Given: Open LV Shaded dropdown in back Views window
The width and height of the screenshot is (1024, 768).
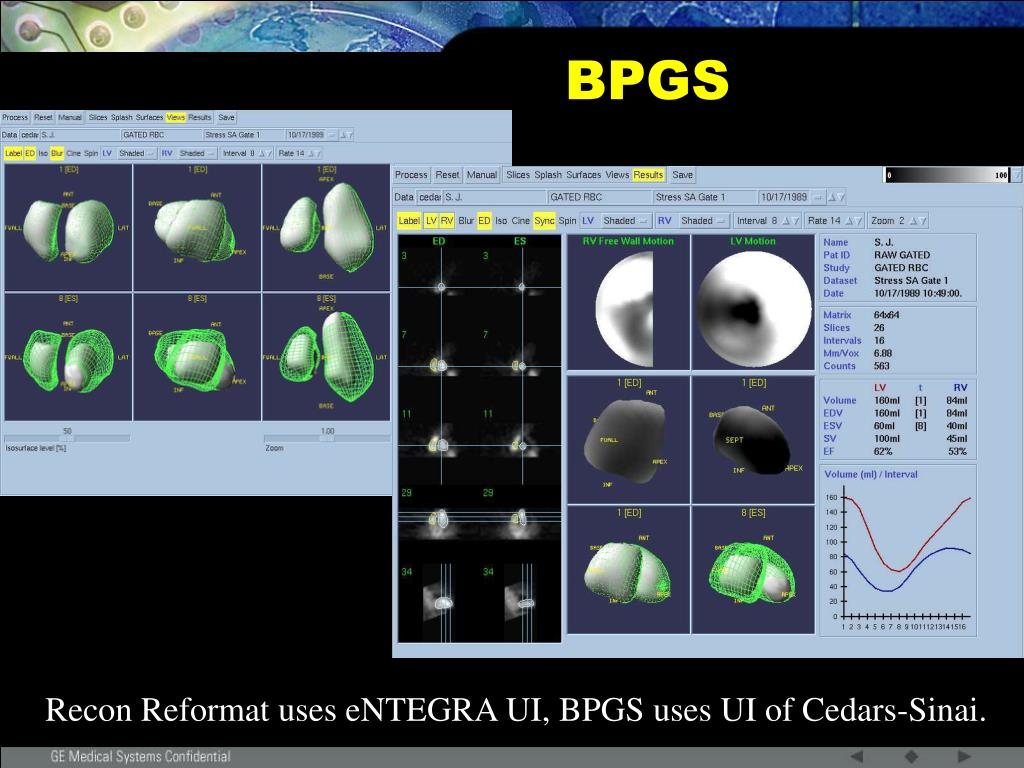Looking at the screenshot, I should pyautogui.click(x=136, y=153).
